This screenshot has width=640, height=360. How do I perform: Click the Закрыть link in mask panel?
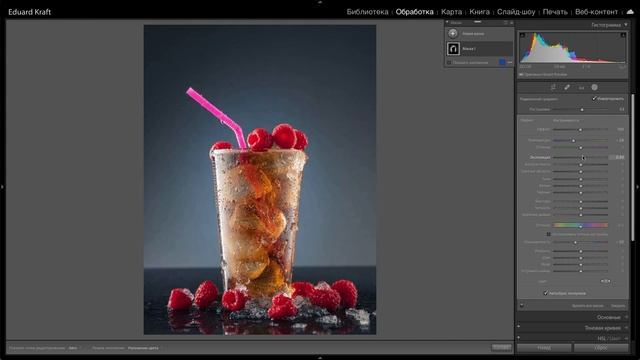click(618, 306)
